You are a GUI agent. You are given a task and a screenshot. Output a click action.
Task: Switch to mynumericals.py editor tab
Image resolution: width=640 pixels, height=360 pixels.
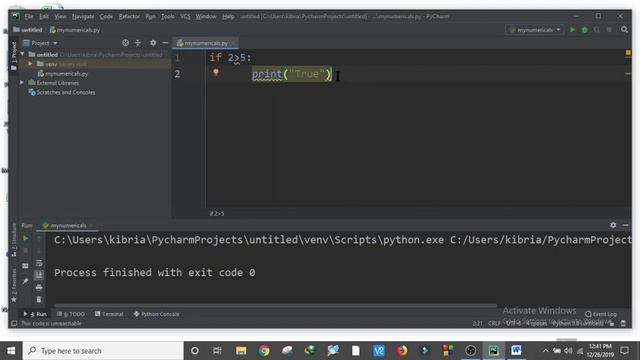pos(206,43)
